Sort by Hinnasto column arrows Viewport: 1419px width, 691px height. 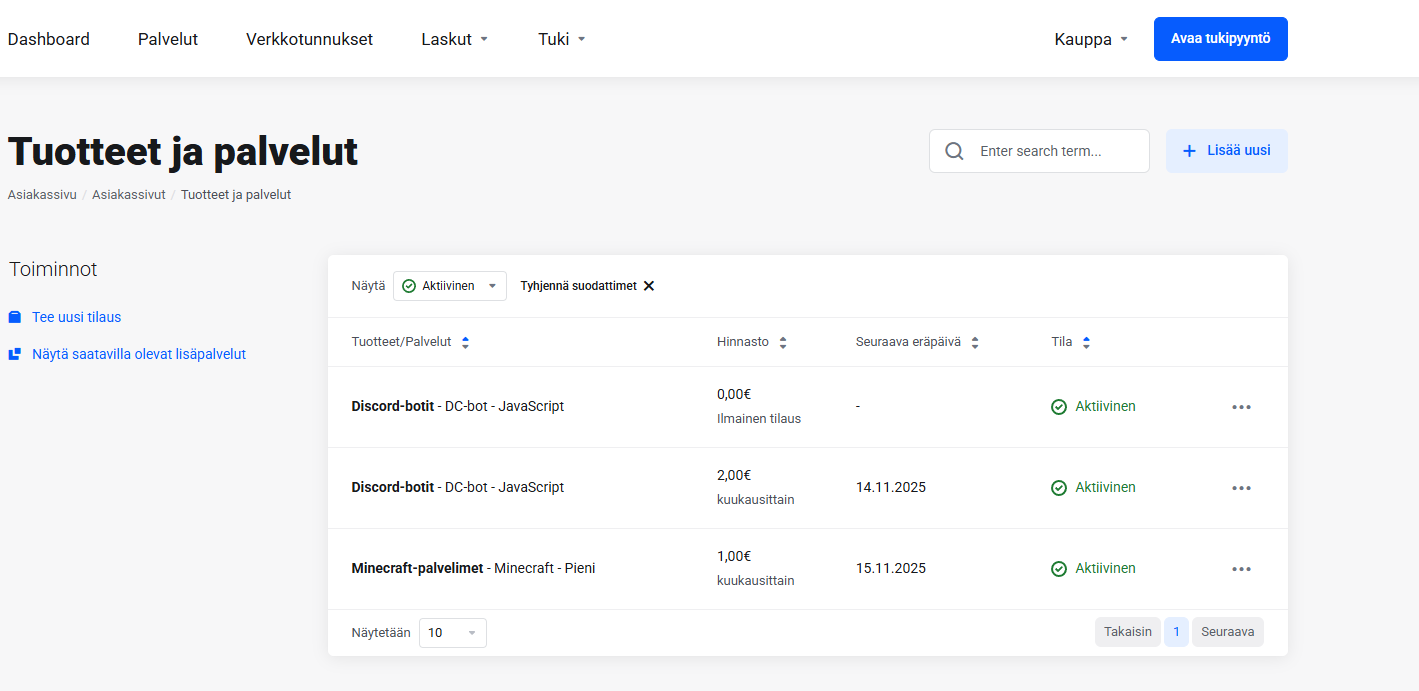783,342
